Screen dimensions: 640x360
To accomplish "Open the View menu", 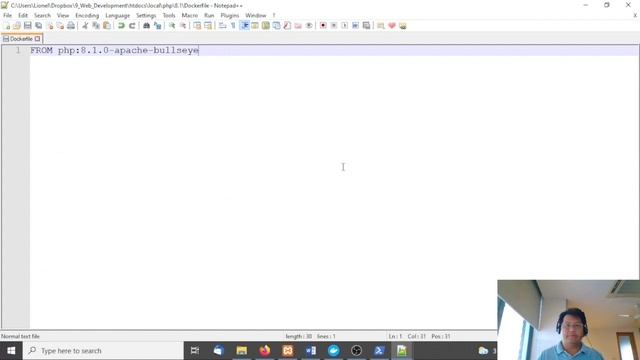I will [x=63, y=16].
